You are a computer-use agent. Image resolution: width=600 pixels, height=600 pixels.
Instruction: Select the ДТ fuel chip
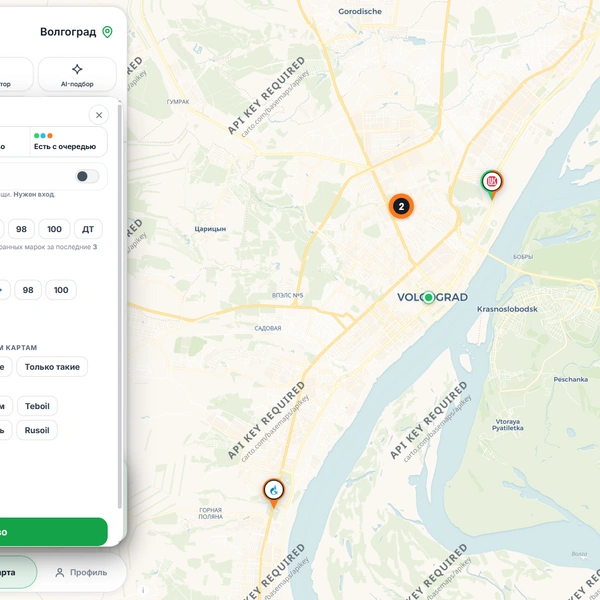click(x=88, y=229)
